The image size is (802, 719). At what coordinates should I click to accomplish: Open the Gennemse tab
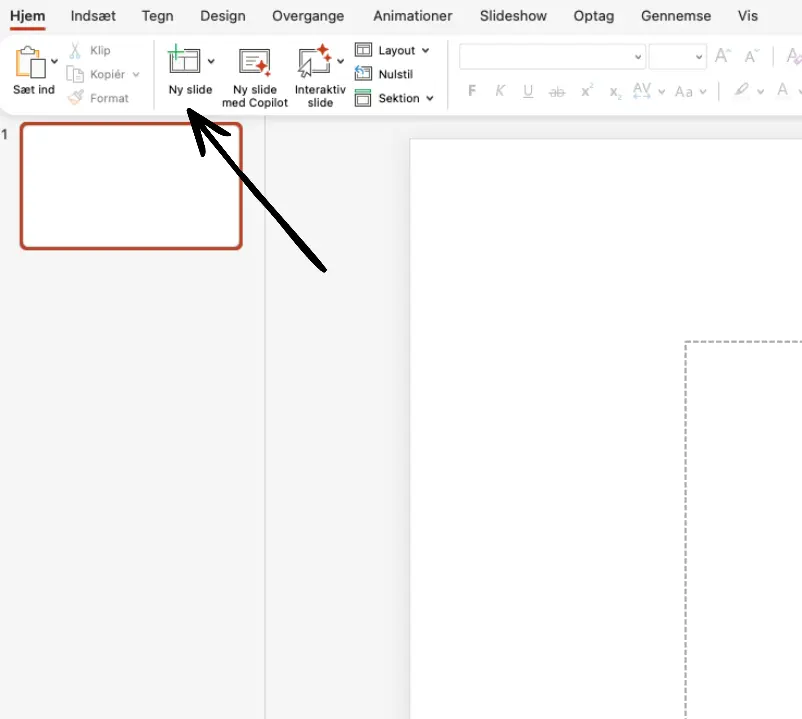coord(676,16)
